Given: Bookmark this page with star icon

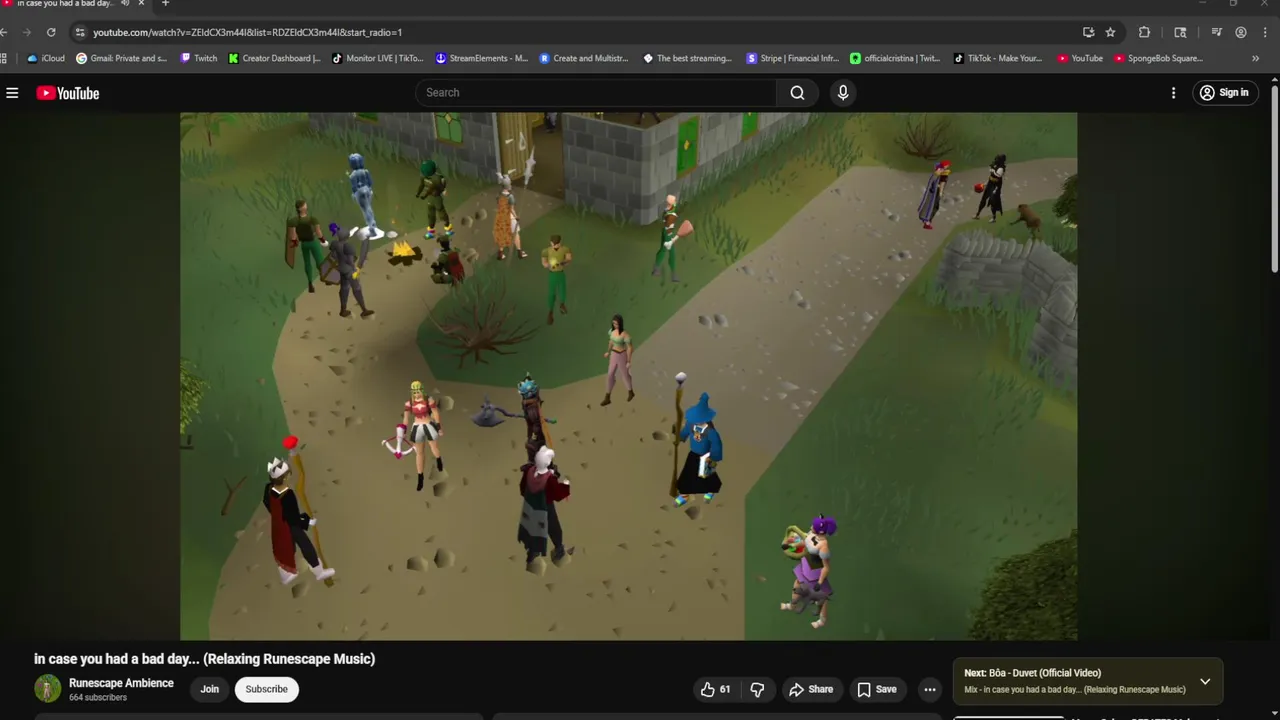Looking at the screenshot, I should click(1110, 32).
